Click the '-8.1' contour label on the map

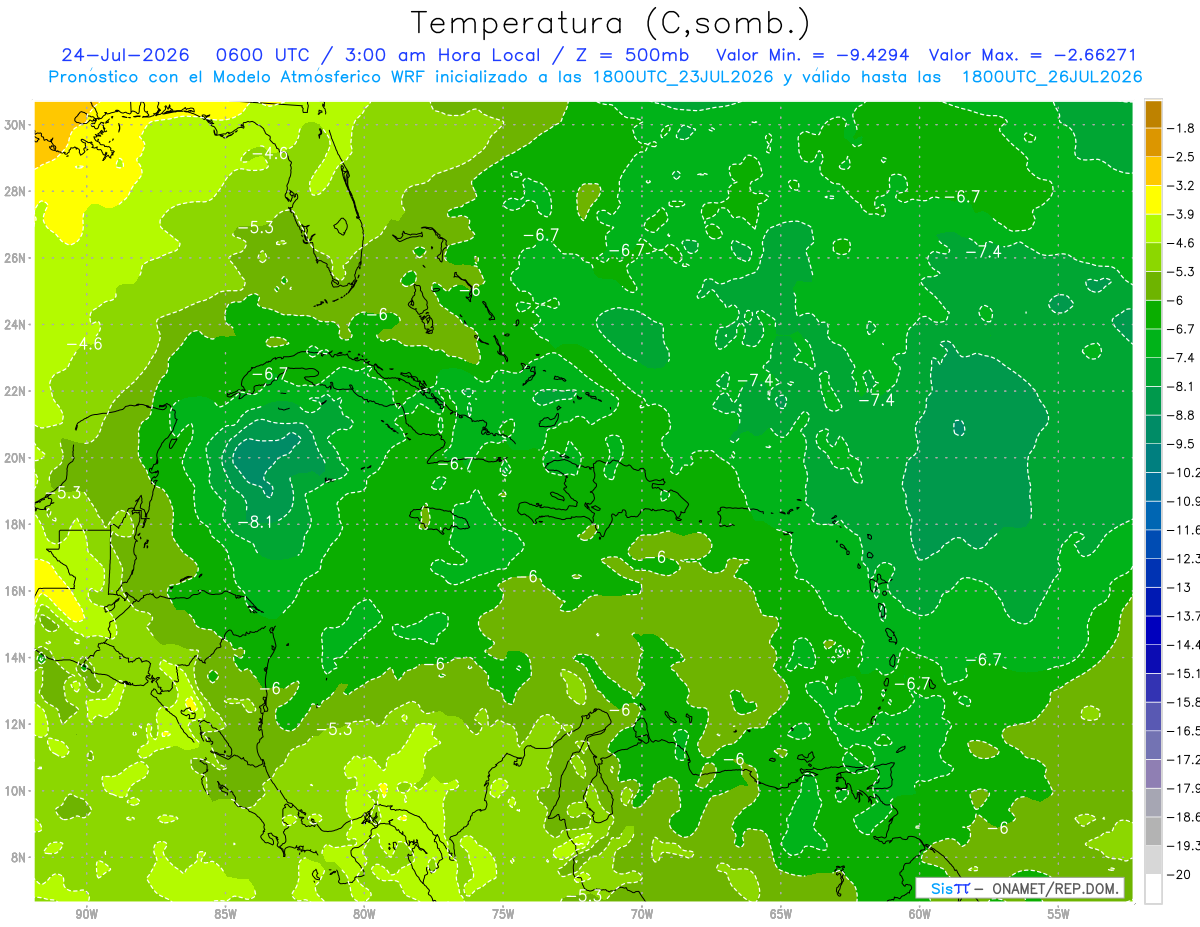point(255,521)
